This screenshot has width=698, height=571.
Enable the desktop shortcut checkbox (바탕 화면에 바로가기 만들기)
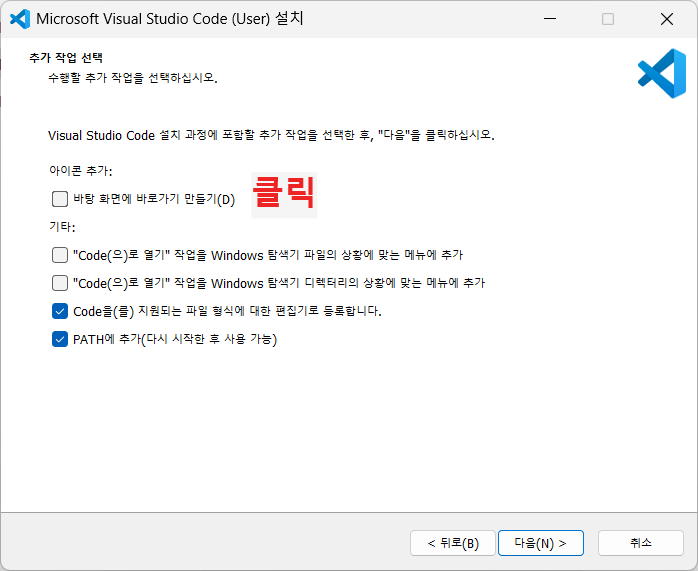pos(60,199)
